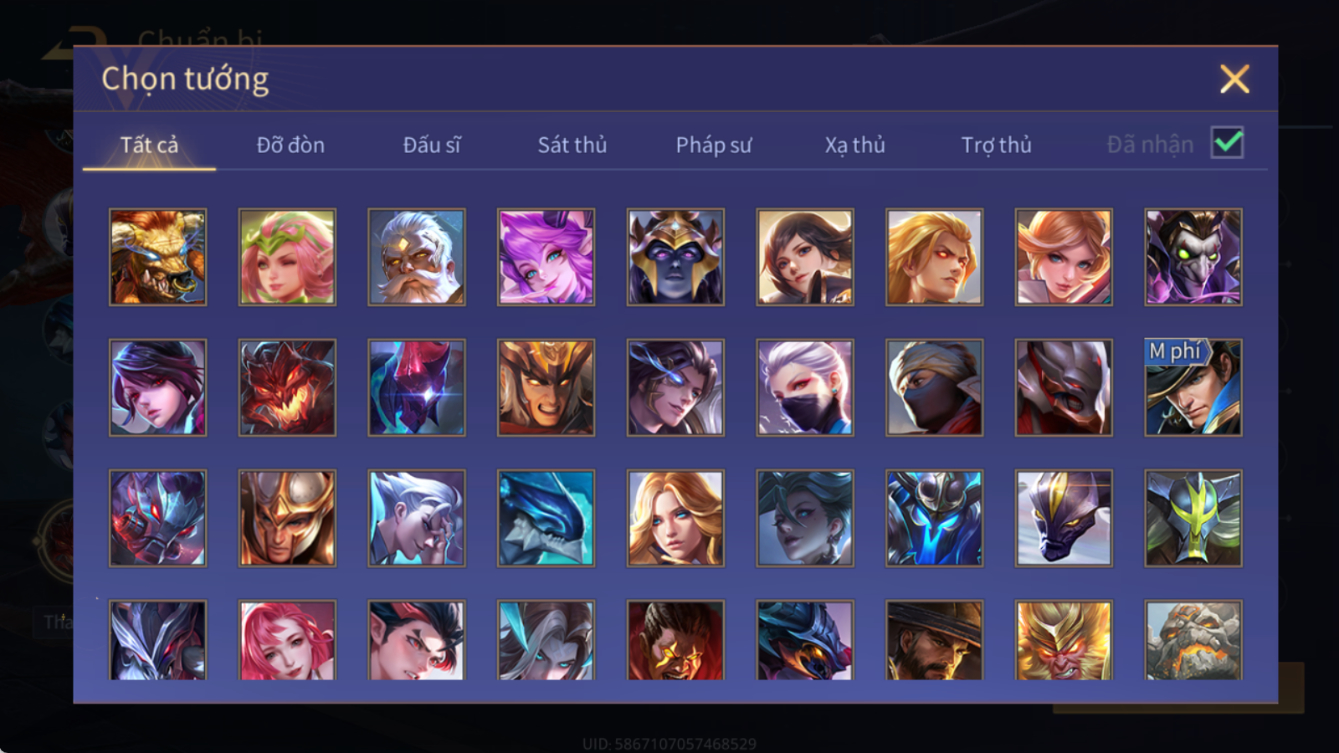This screenshot has width=1339, height=753.
Task: Select the blonde long-haired woman hero
Action: point(675,519)
